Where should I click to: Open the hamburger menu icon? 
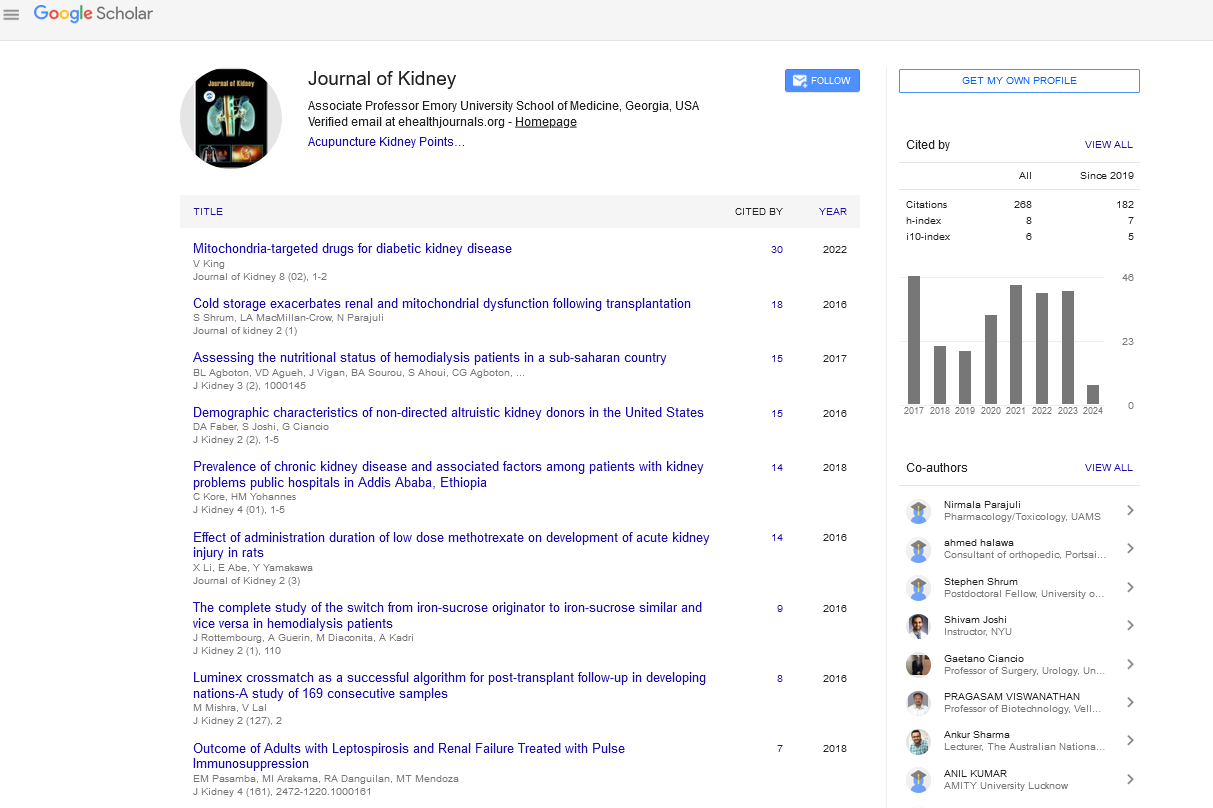[12, 14]
